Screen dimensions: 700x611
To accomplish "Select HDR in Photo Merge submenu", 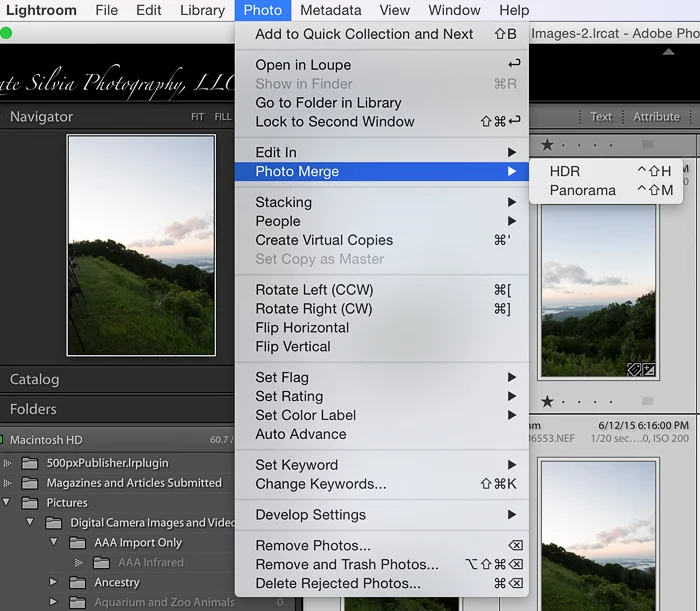I will [x=606, y=171].
